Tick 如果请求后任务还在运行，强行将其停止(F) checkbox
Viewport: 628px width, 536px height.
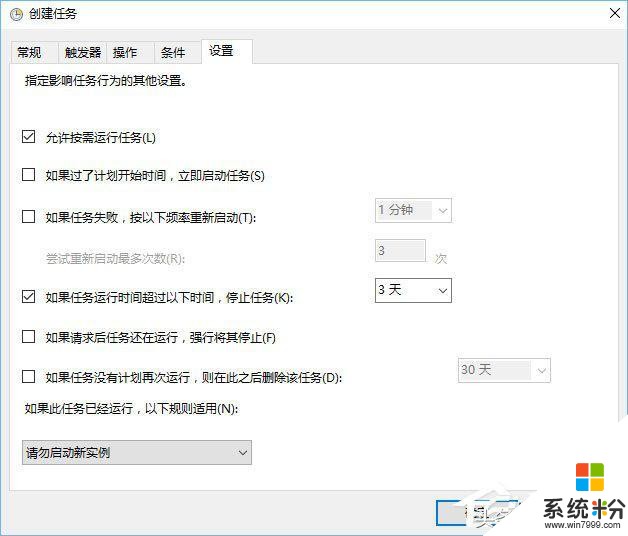(x=28, y=337)
